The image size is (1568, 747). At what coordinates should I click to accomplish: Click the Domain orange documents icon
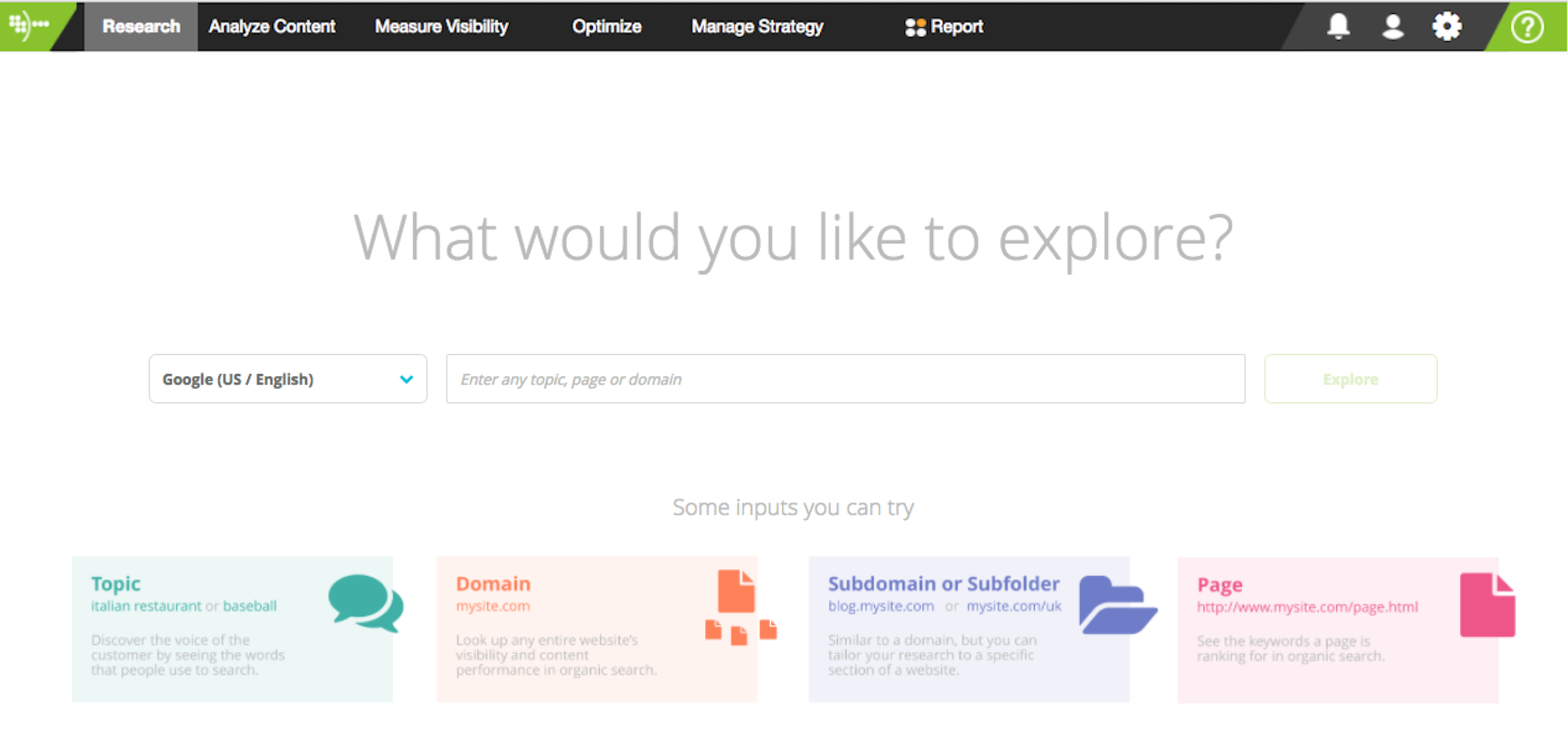click(741, 607)
